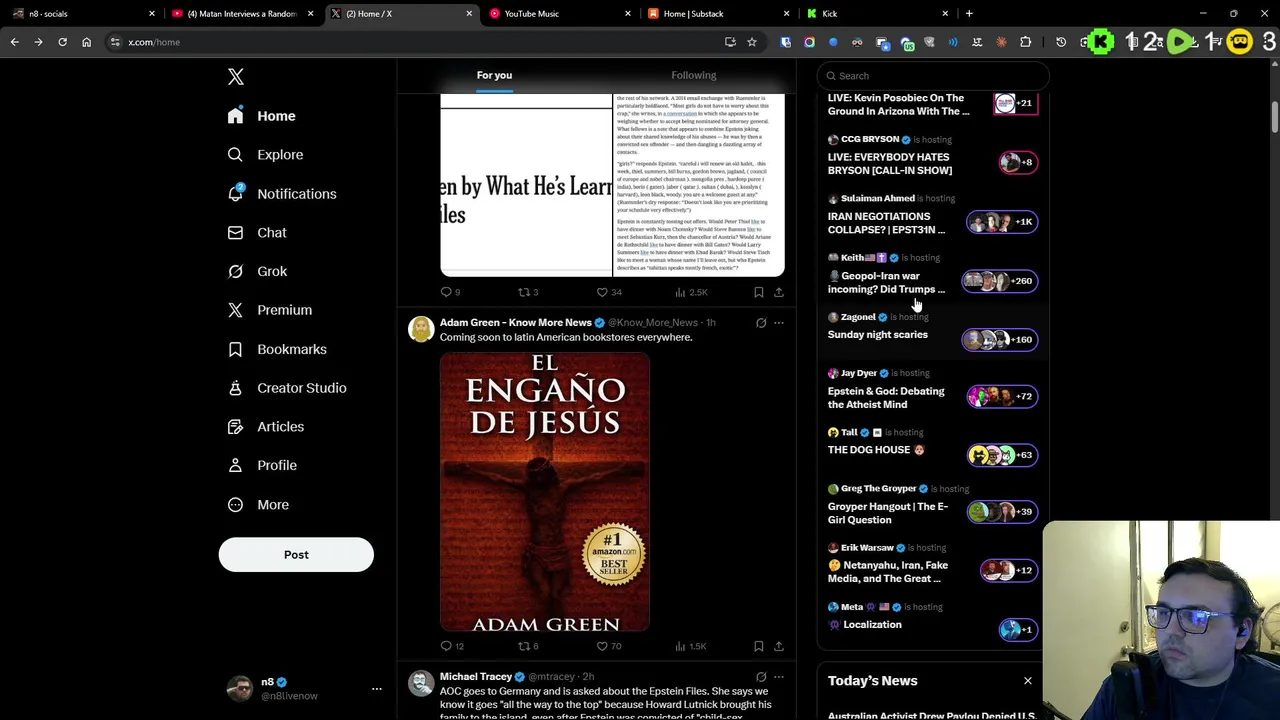Switch to n8 - socials browser tab
The width and height of the screenshot is (1280, 720).
tap(80, 14)
